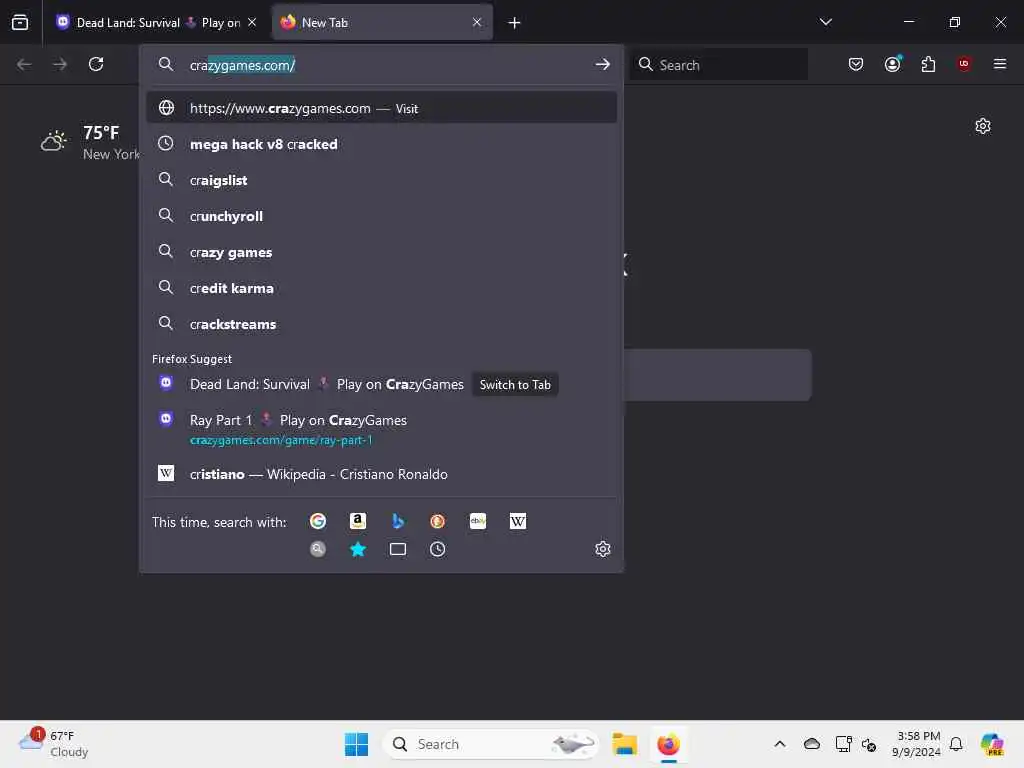Image resolution: width=1024 pixels, height=768 pixels.
Task: Open the taskbar 67°F Cloudy weather widget
Action: pyautogui.click(x=54, y=744)
